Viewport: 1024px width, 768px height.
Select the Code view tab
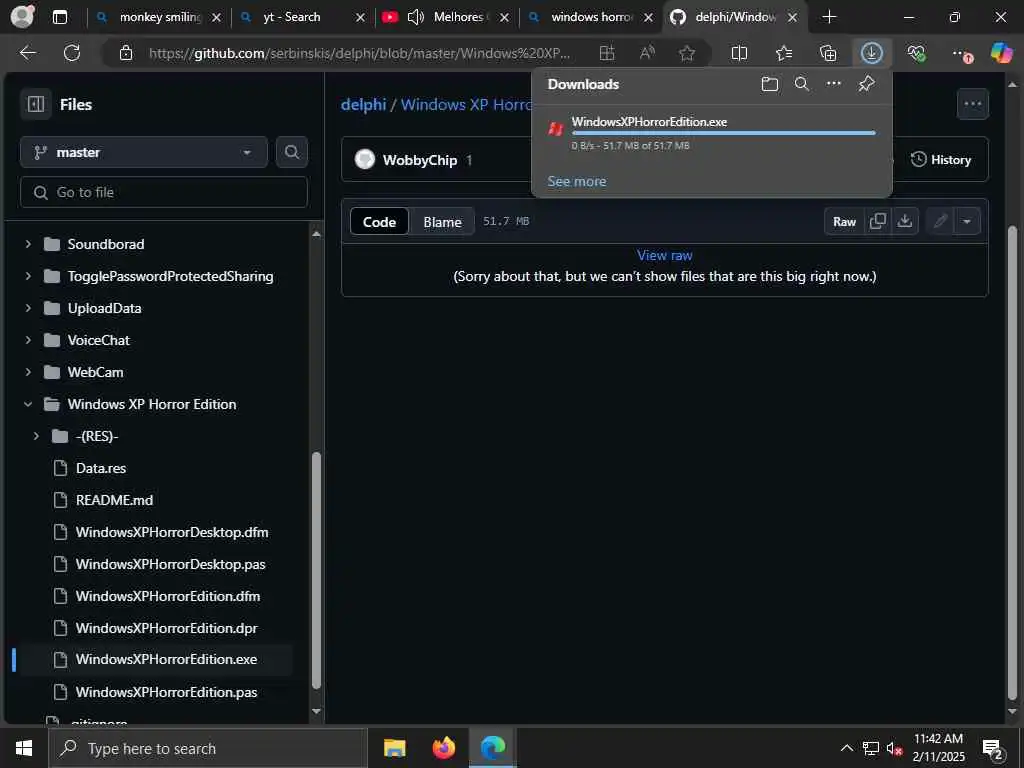379,222
